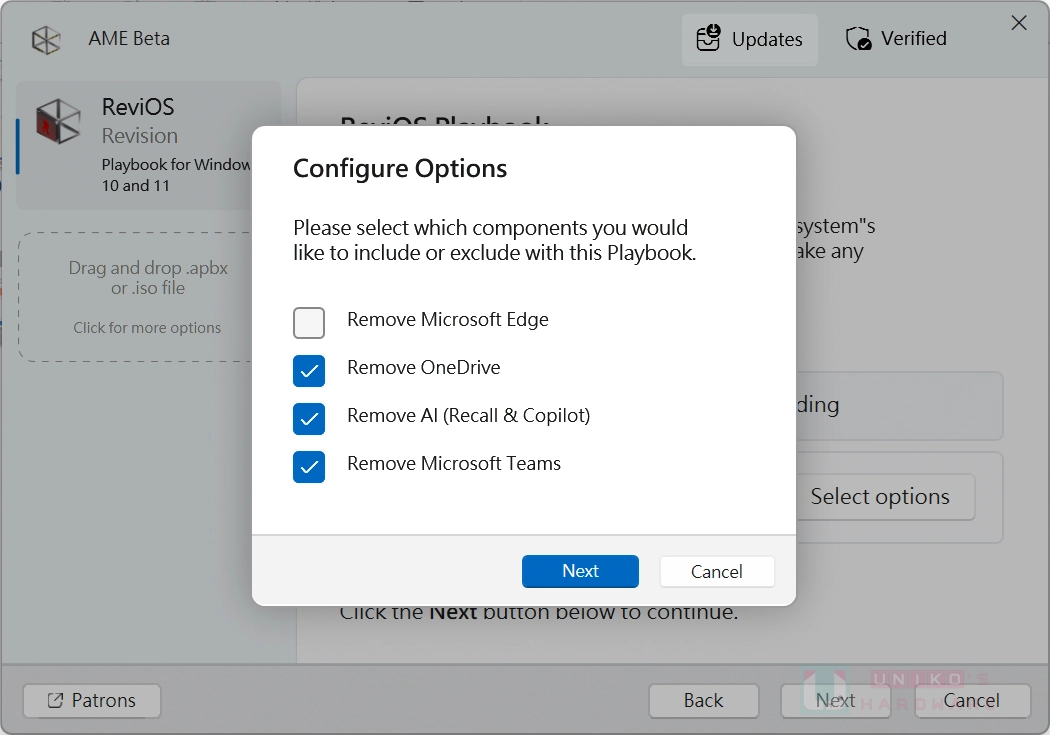1050x735 pixels.
Task: Open the Updates panel
Action: pyautogui.click(x=749, y=39)
